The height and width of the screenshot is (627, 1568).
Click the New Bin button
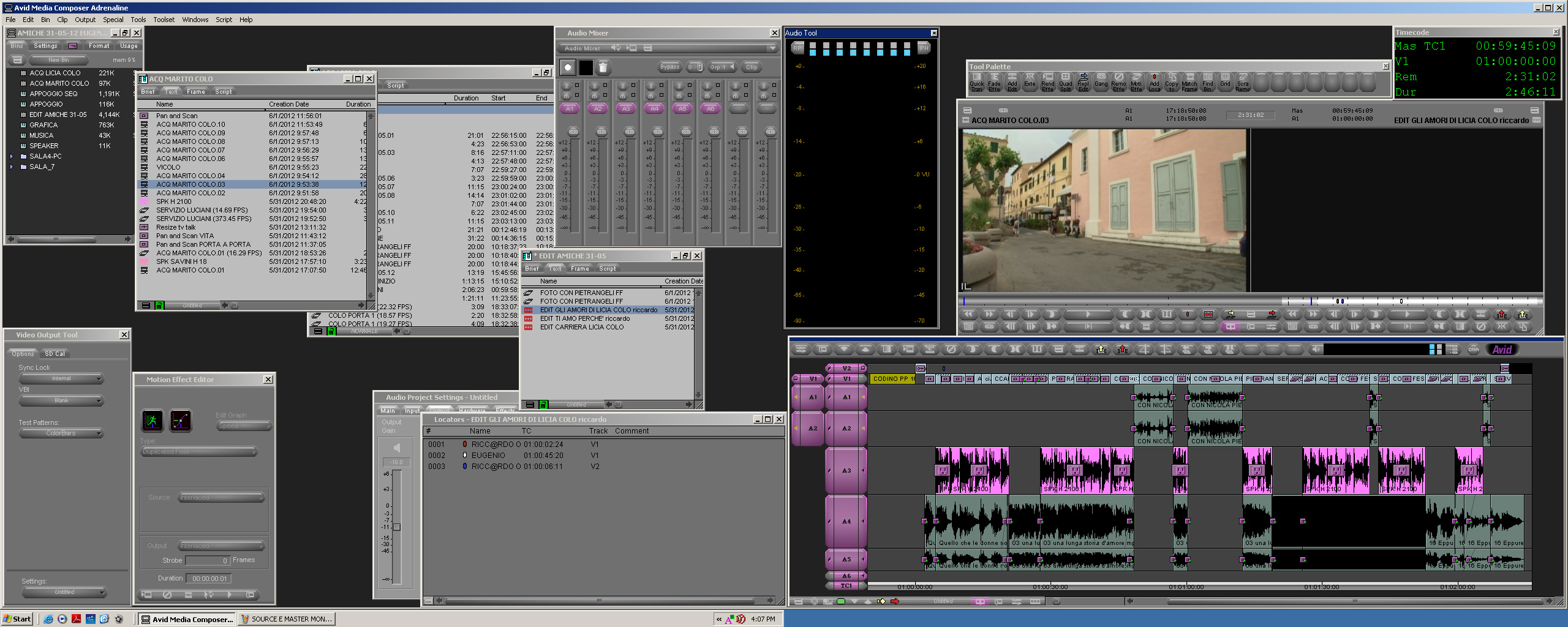59,60
